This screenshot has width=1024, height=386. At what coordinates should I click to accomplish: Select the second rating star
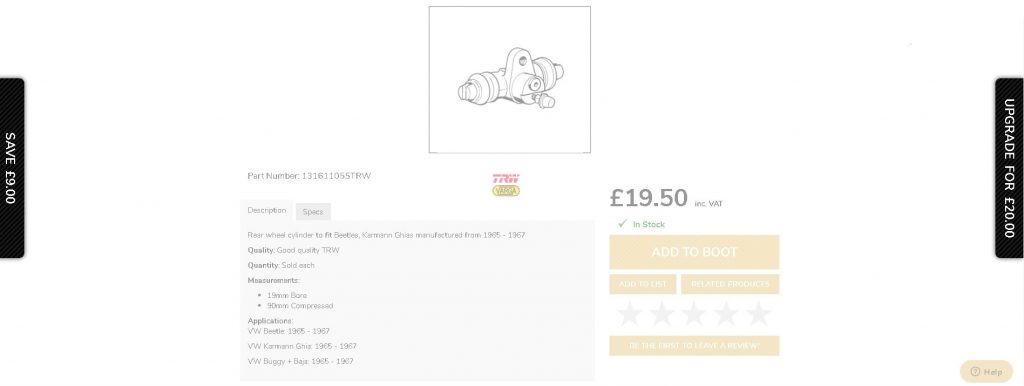click(662, 314)
